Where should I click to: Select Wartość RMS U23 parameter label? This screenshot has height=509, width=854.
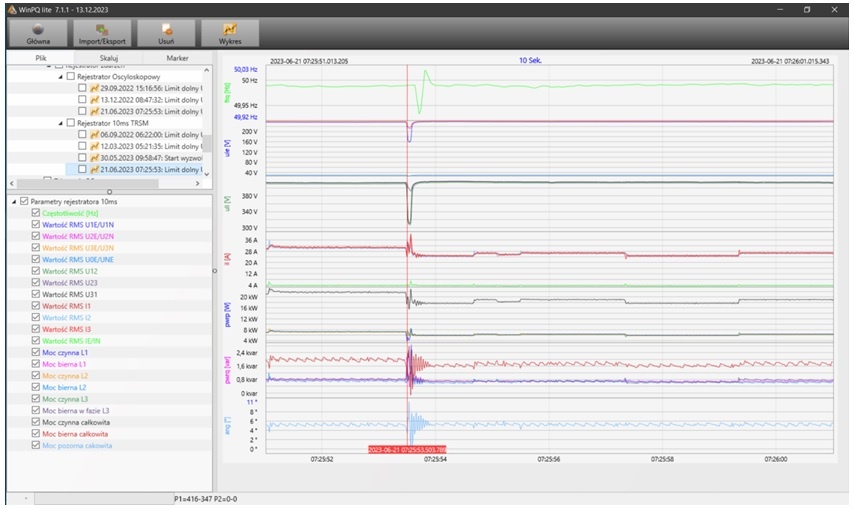pyautogui.click(x=70, y=283)
